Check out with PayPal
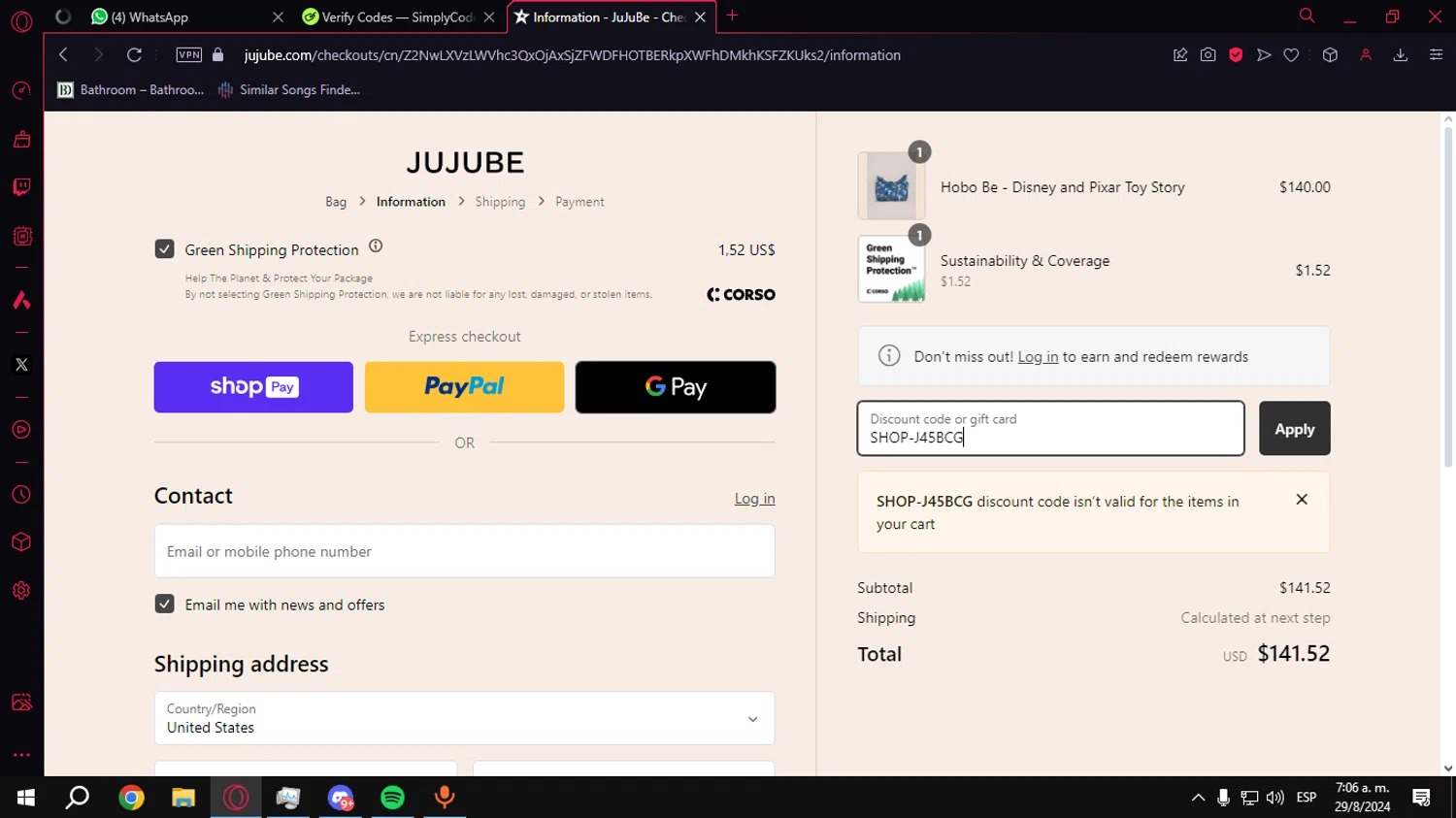This screenshot has width=1456, height=818. (x=464, y=387)
